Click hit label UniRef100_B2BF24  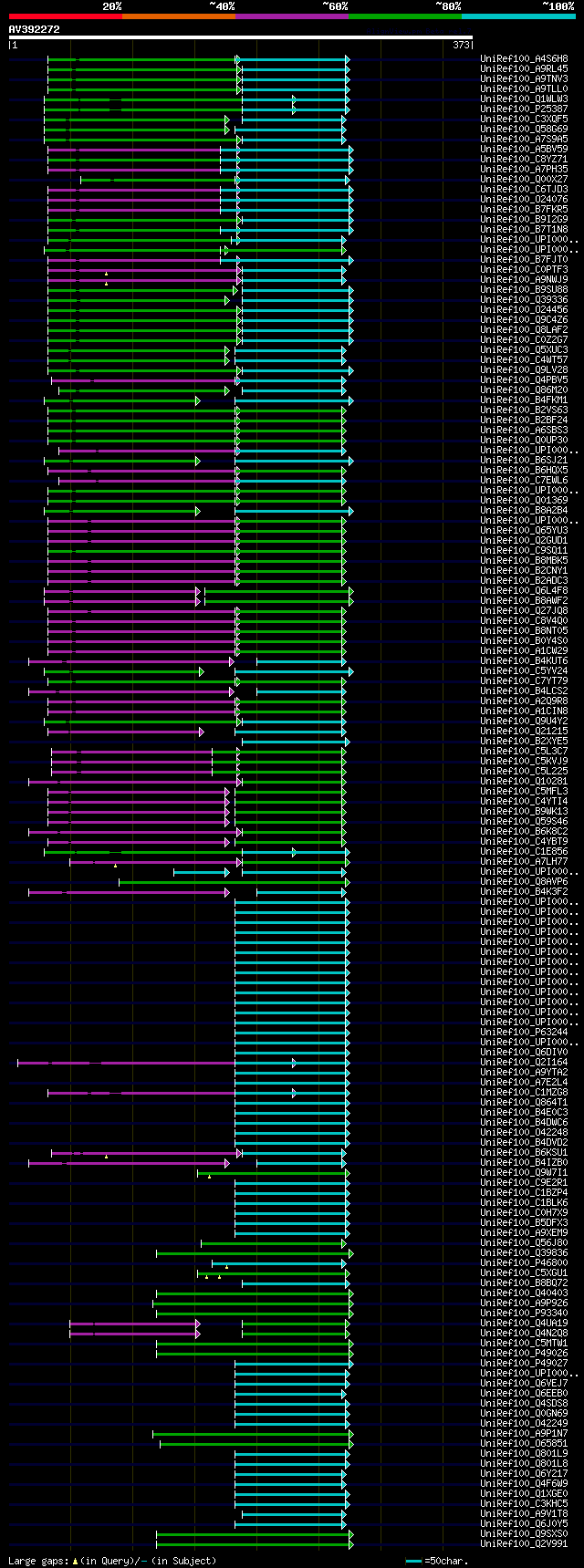(x=524, y=420)
